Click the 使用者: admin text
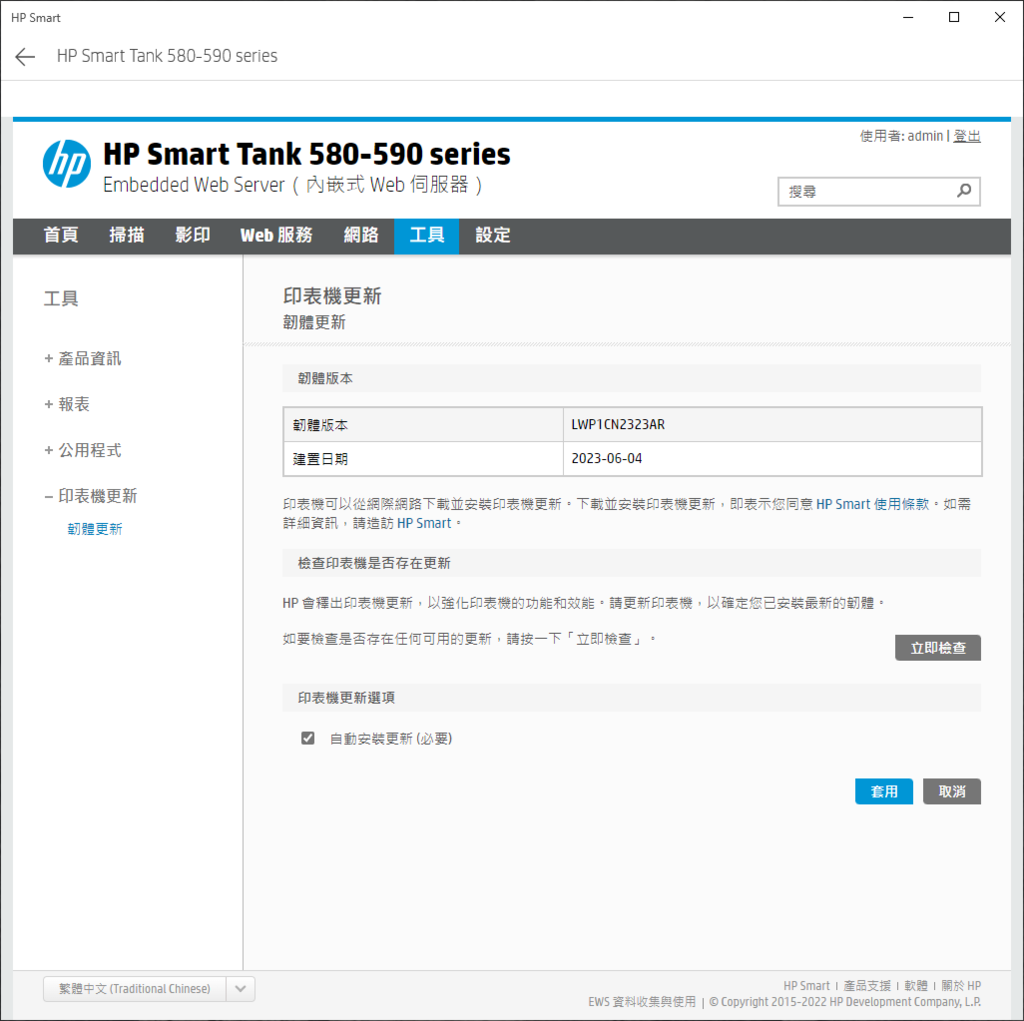 [901, 136]
